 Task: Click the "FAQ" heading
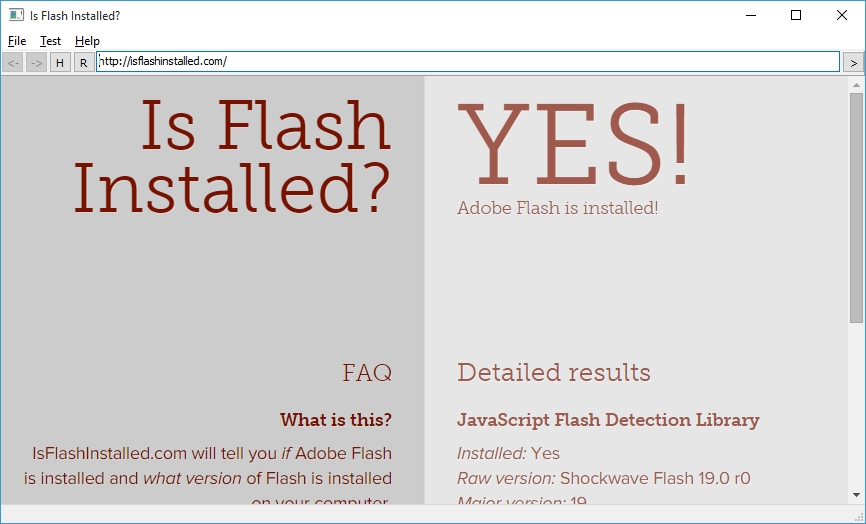367,373
